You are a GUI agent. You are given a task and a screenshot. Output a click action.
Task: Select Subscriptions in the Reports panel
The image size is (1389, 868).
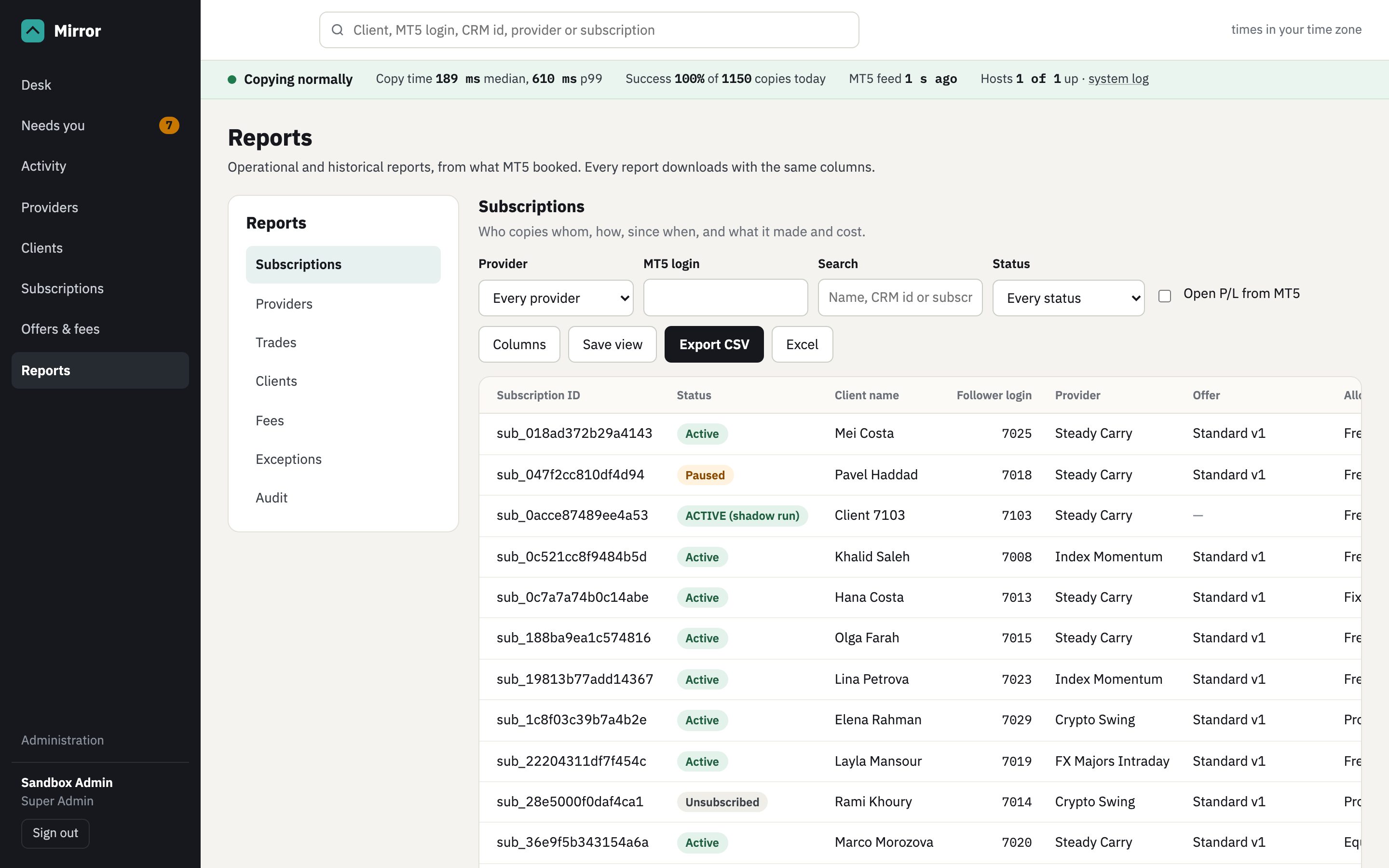tap(342, 265)
